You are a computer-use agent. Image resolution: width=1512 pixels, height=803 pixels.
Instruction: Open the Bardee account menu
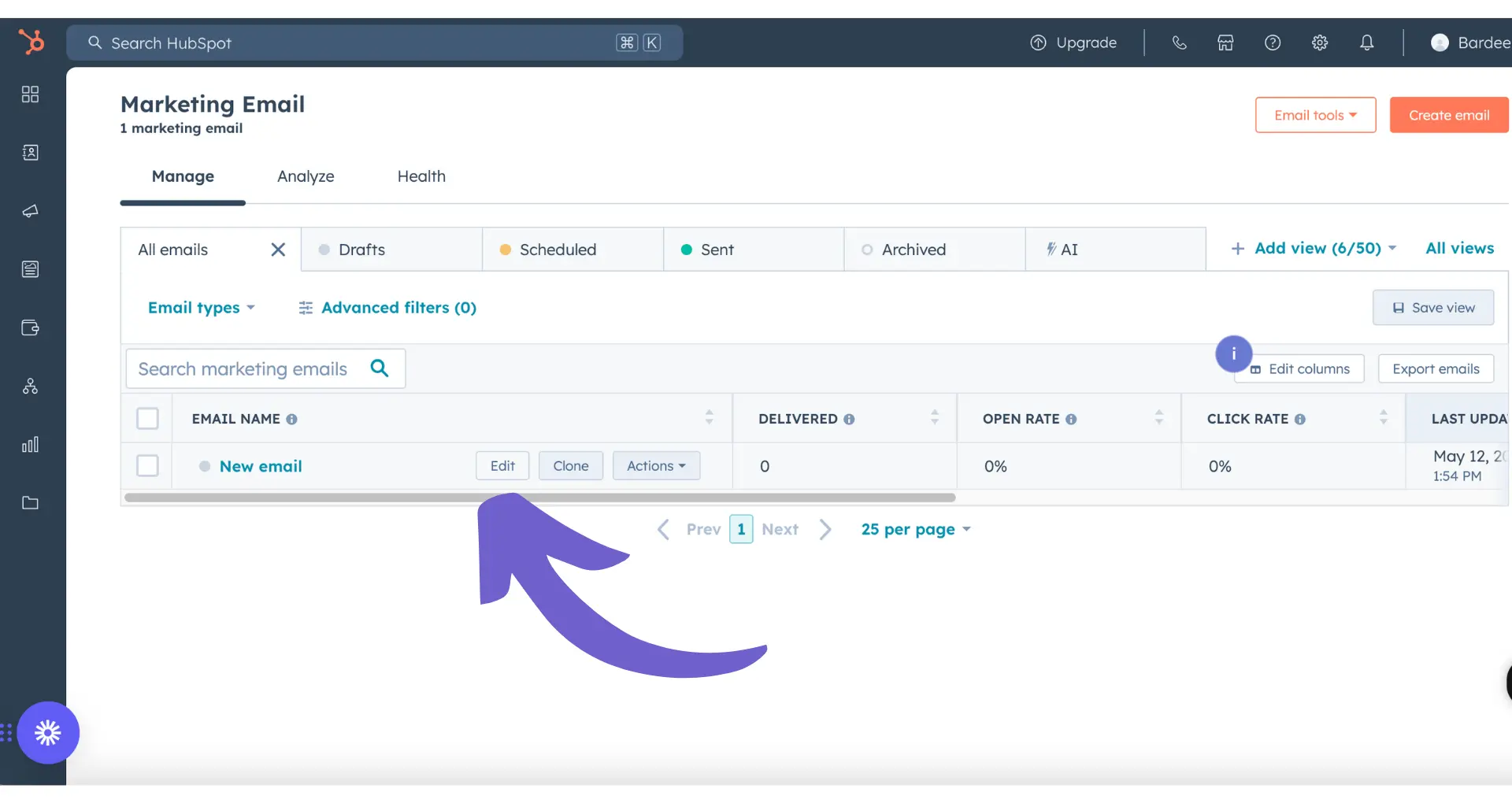tap(1470, 43)
